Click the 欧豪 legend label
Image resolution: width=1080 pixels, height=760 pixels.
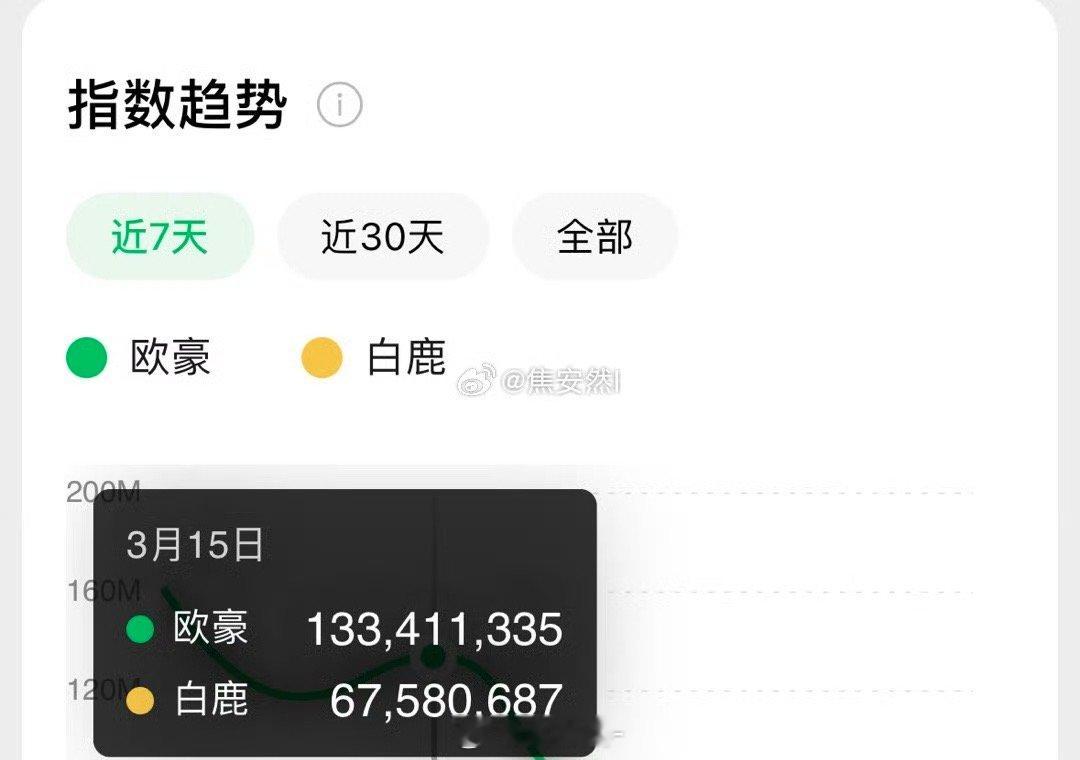coord(170,357)
